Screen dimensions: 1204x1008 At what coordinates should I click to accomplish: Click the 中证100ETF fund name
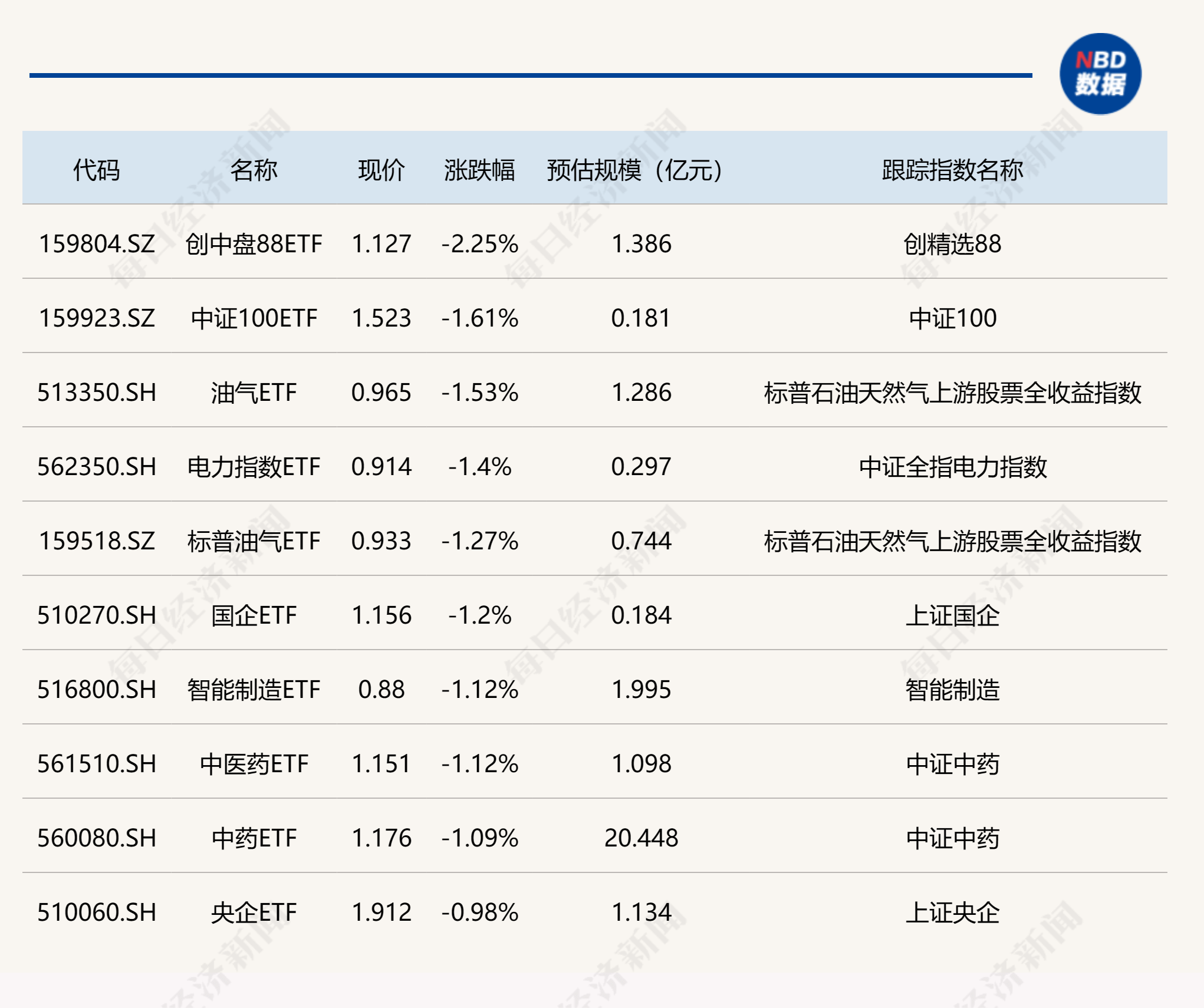254,318
